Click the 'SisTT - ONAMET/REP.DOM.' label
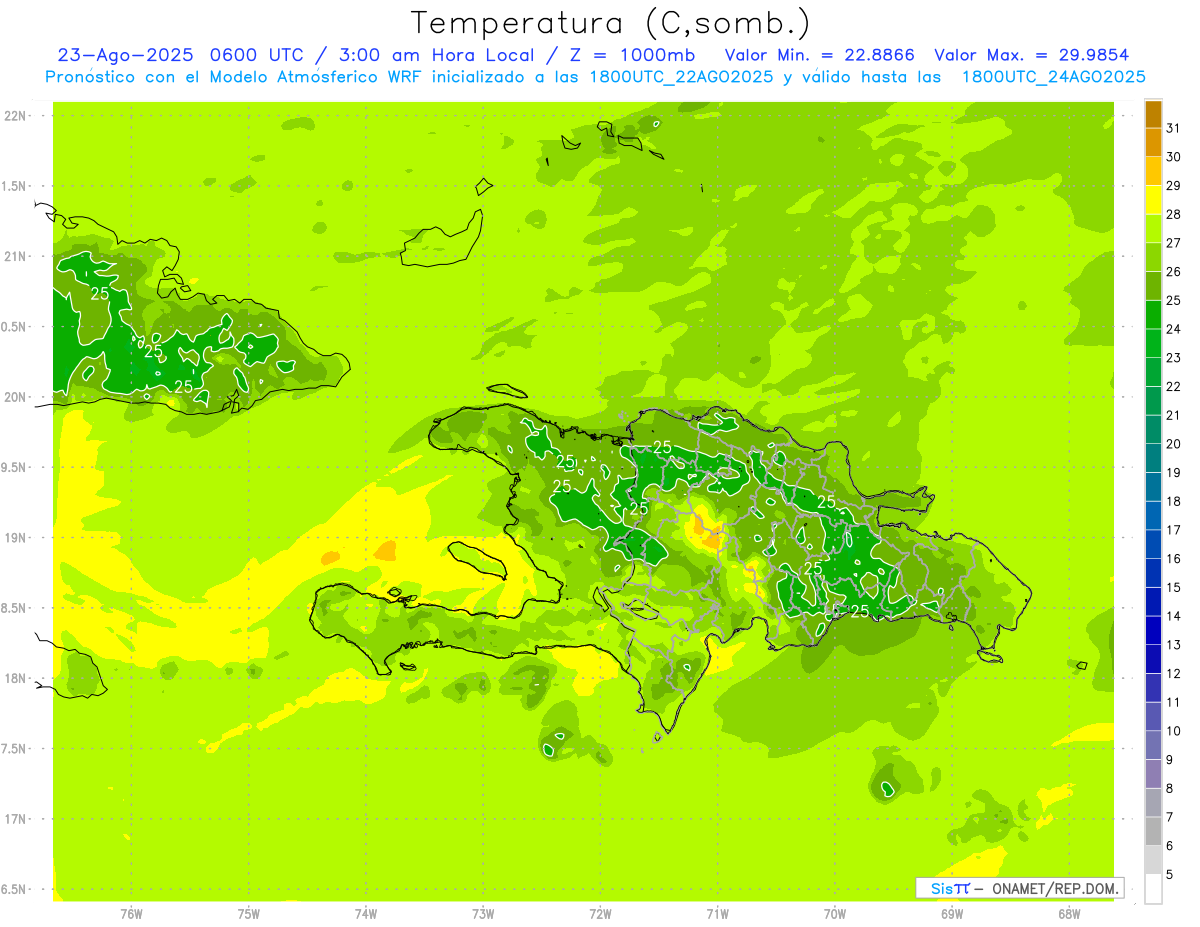The width and height of the screenshot is (1200, 927). 1020,888
